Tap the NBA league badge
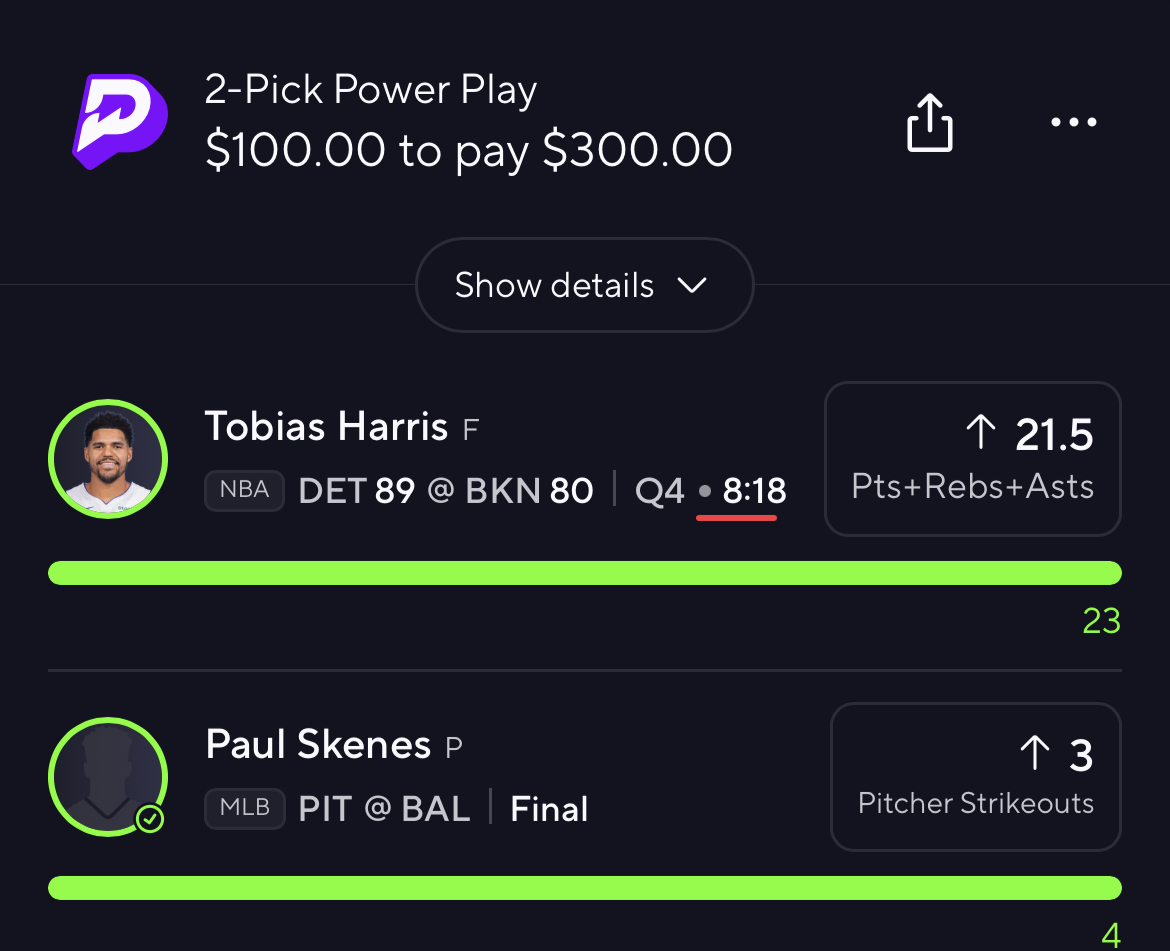This screenshot has height=951, width=1170. pyautogui.click(x=244, y=490)
